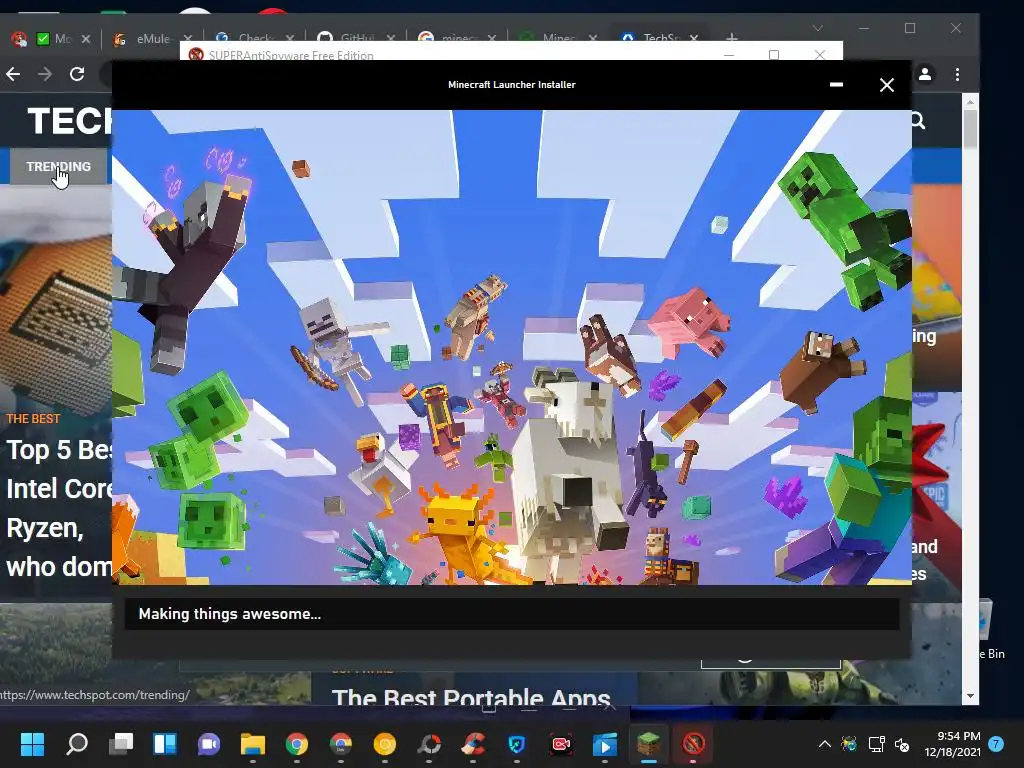Open the blue shield app on taskbar
Viewport: 1024px width, 768px height.
tap(517, 744)
